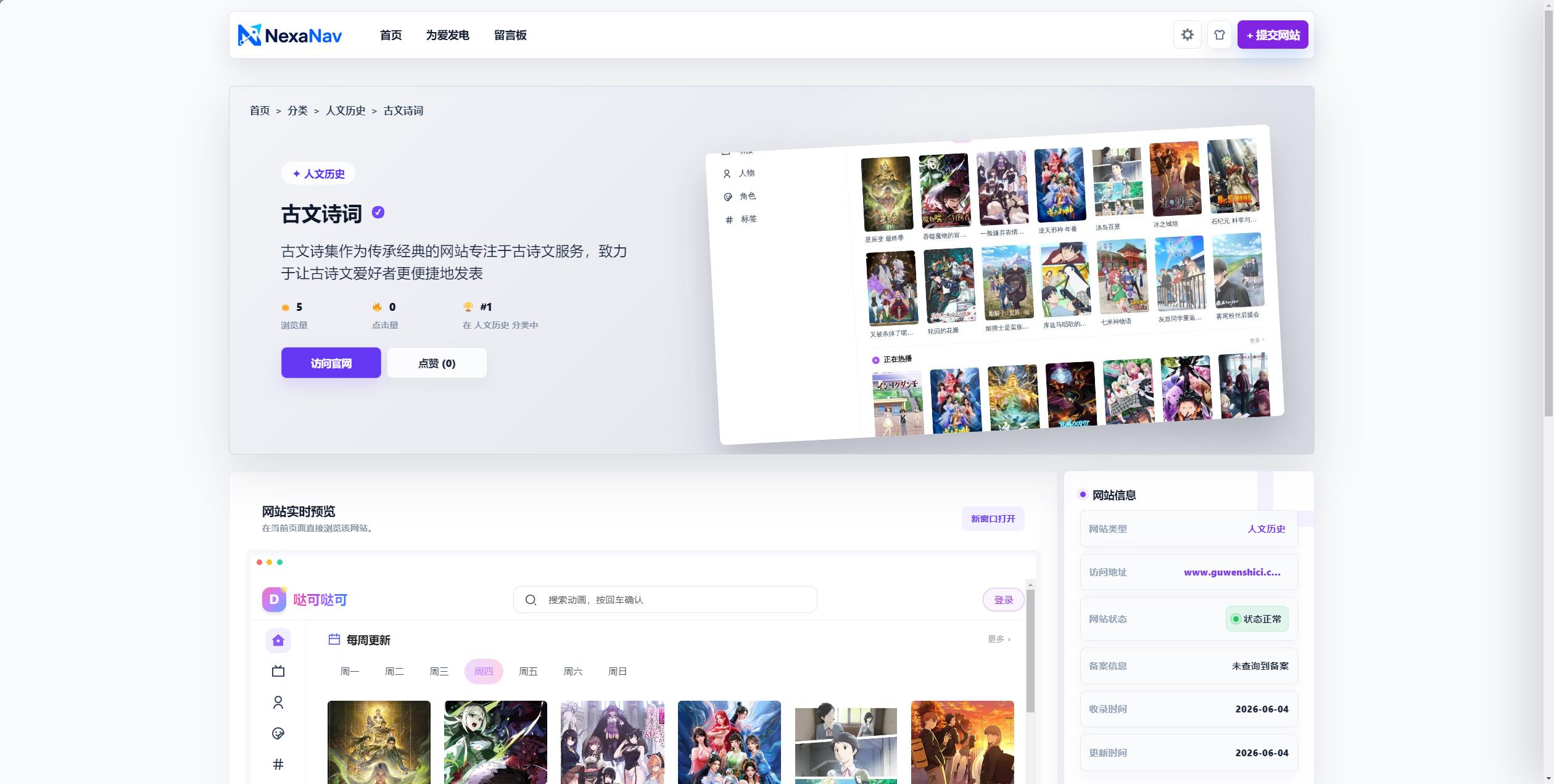Open the blue mermaid-themed poster thumbnail
The image size is (1554, 784).
point(729,742)
